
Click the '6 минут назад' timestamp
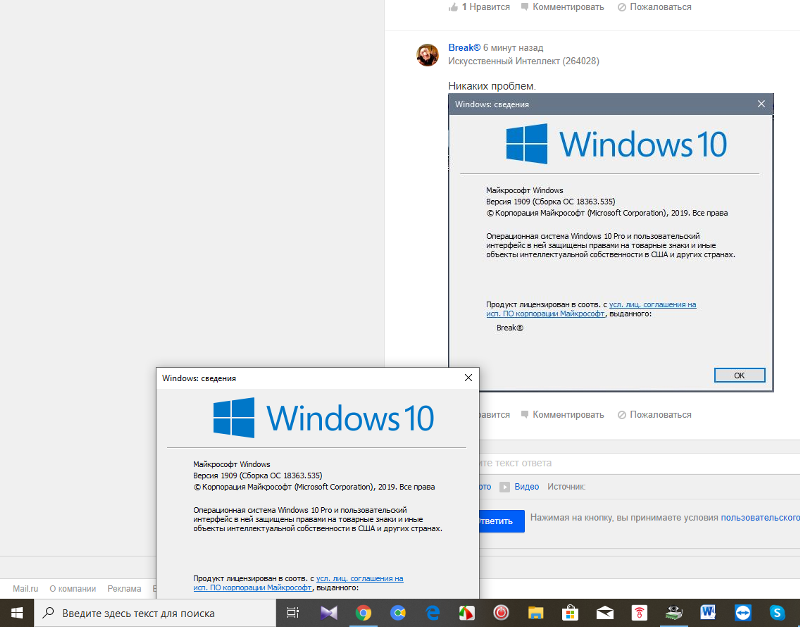513,47
